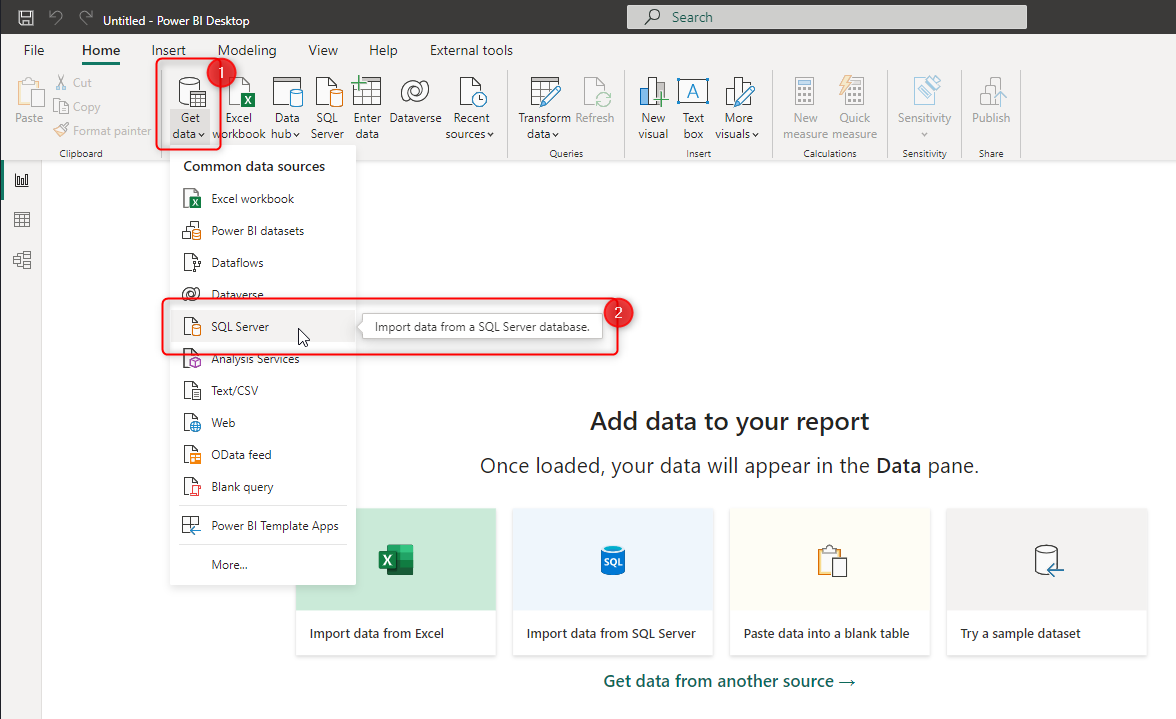Click the Copy command

76,106
